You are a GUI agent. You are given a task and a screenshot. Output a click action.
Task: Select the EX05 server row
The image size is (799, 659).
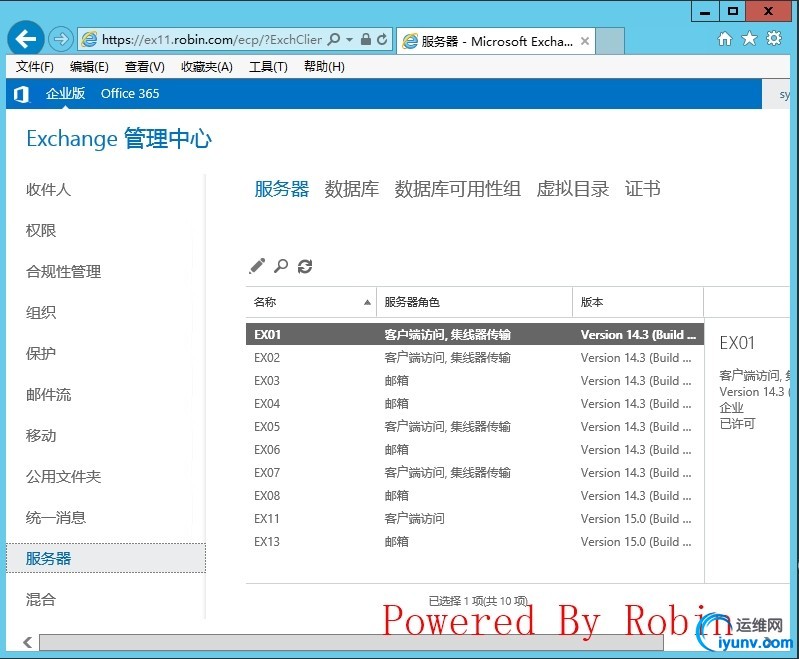475,427
